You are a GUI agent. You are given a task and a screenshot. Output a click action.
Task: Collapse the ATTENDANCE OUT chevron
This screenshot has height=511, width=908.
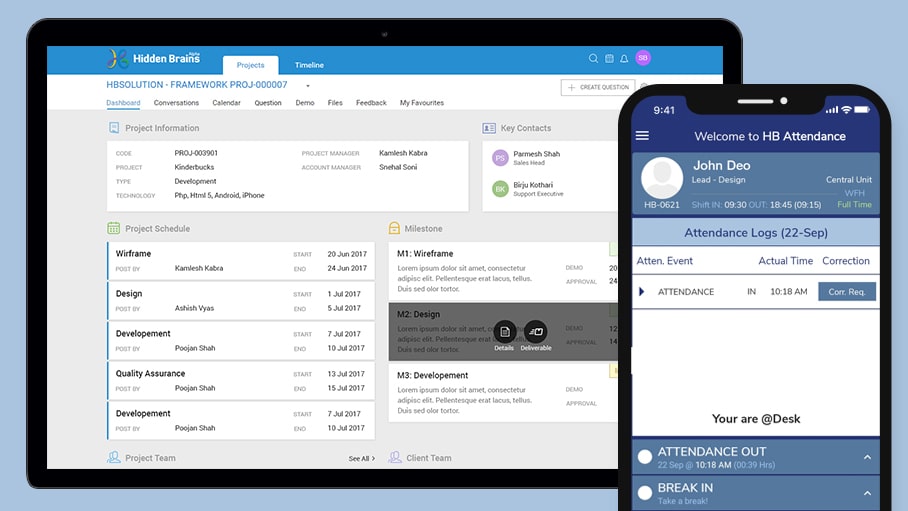point(867,457)
